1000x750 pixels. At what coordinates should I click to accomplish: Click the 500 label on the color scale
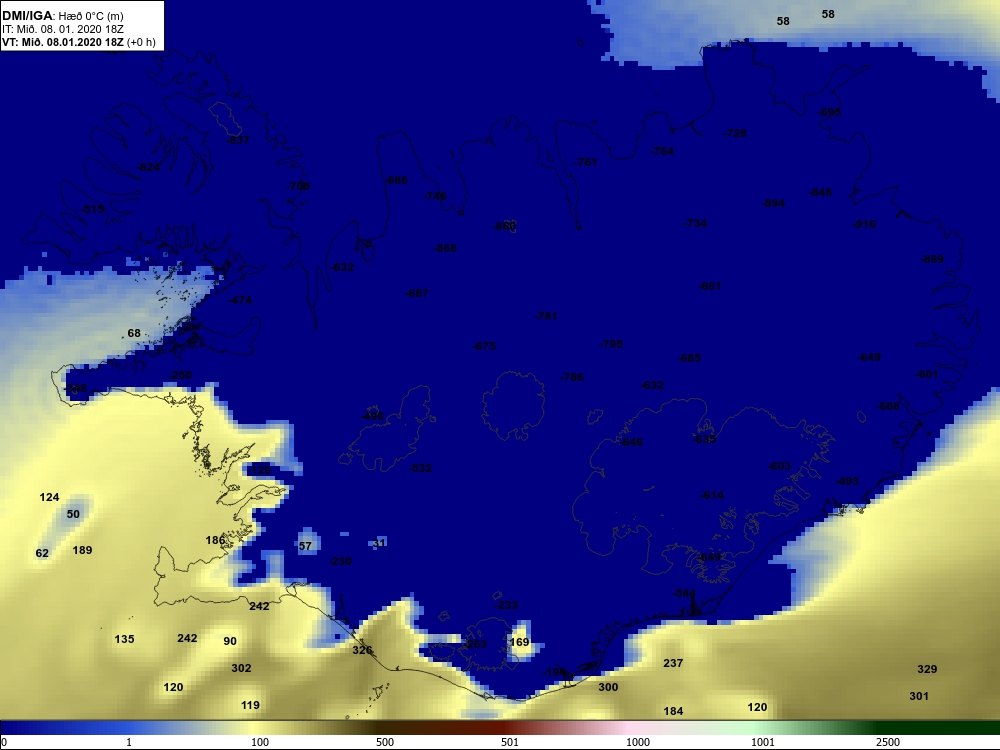coord(385,742)
